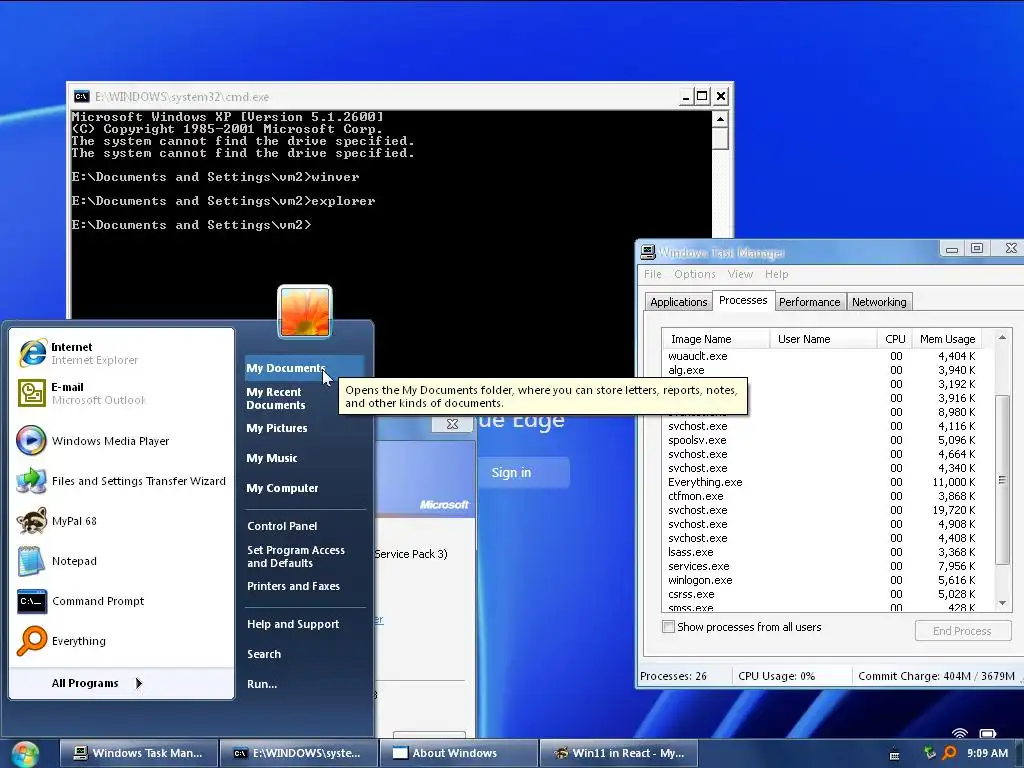This screenshot has height=768, width=1024.
Task: Switch to Windows Task Manager taskbar button
Action: click(138, 753)
